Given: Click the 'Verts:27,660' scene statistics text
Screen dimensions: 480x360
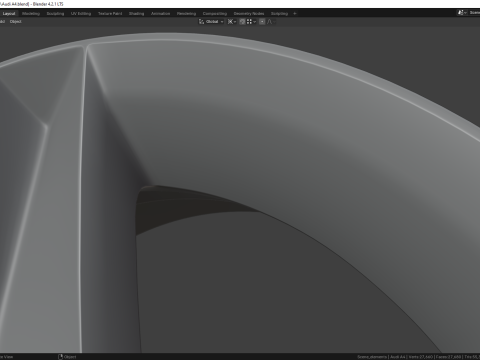Looking at the screenshot, I should [x=421, y=357].
